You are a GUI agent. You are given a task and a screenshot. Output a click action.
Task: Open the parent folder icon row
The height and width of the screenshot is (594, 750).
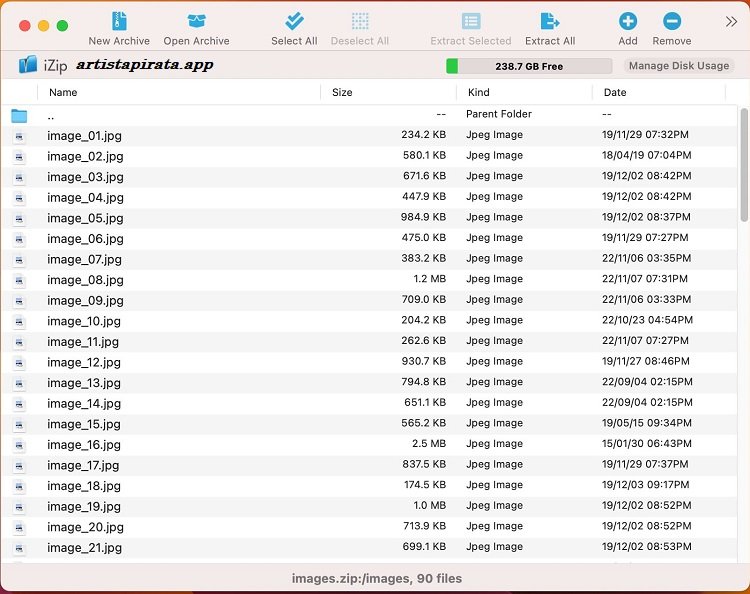click(x=19, y=115)
